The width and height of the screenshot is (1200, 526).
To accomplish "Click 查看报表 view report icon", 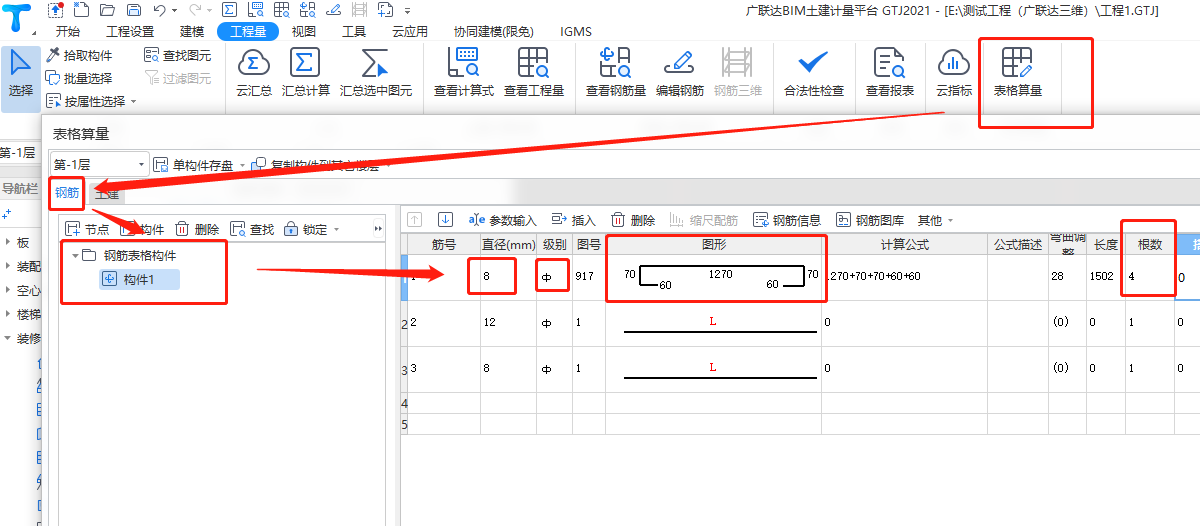I will [889, 73].
